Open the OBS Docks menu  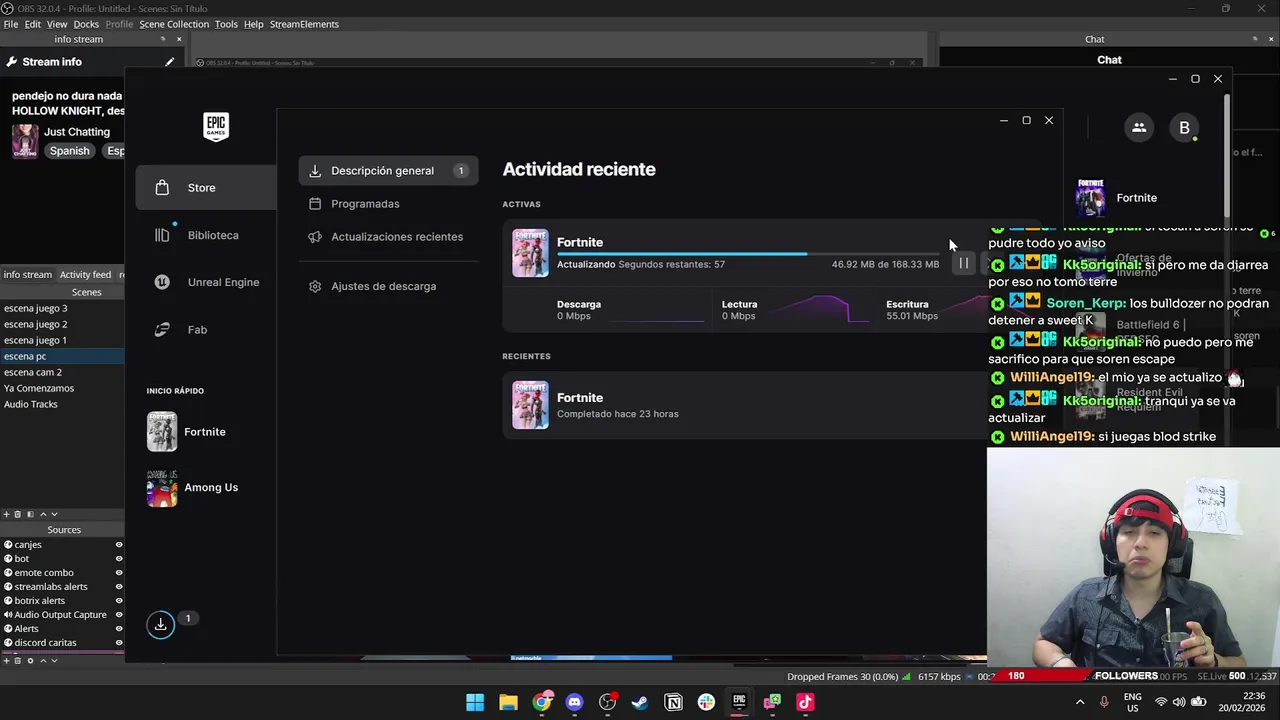point(86,24)
